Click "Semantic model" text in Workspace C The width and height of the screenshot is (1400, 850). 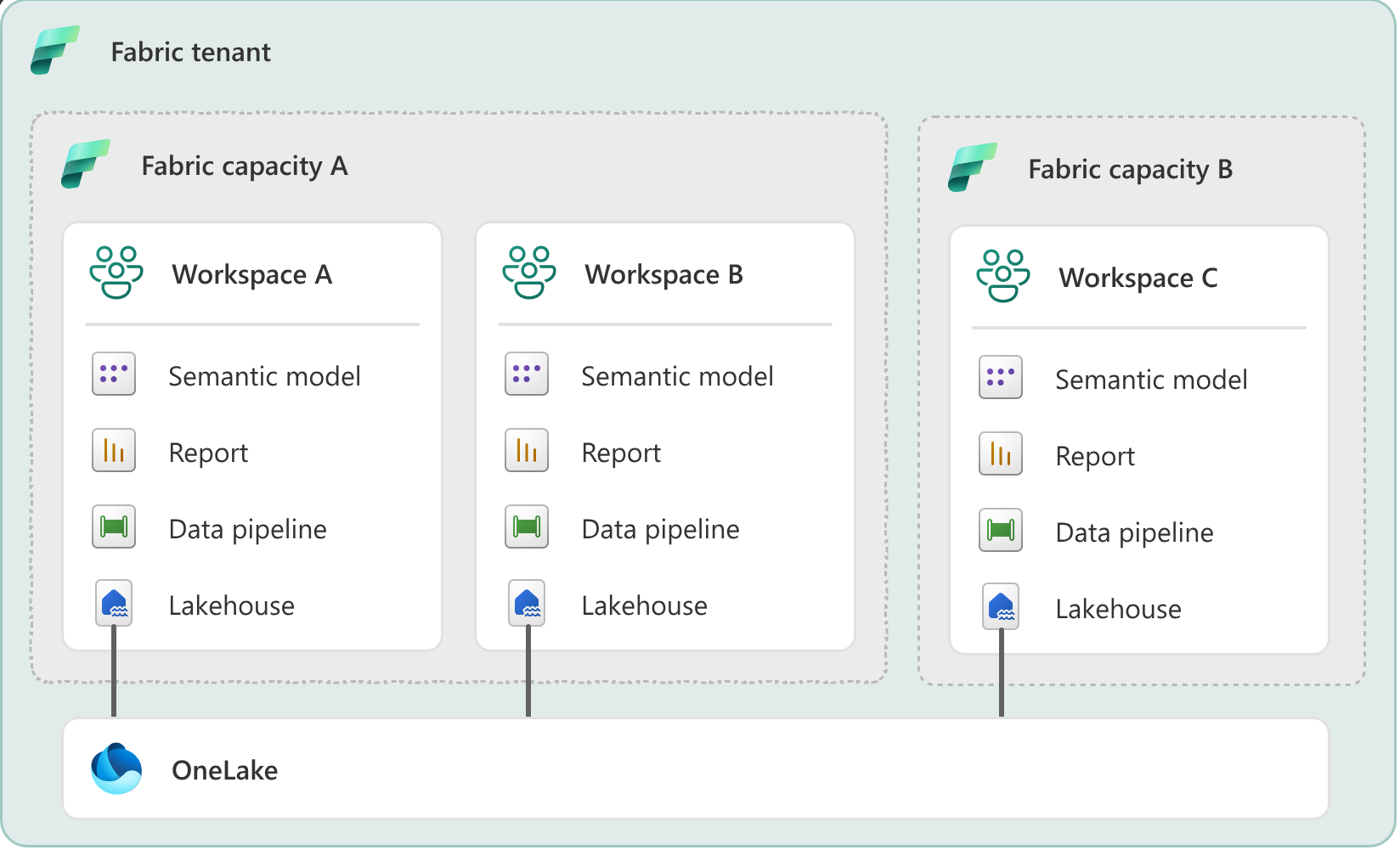pos(1152,380)
